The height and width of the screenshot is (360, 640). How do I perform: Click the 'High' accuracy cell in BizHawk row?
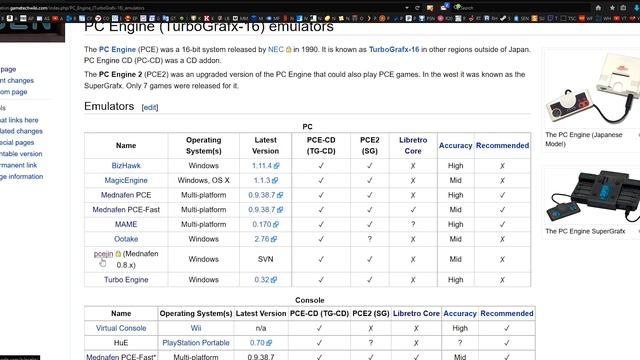coord(456,166)
